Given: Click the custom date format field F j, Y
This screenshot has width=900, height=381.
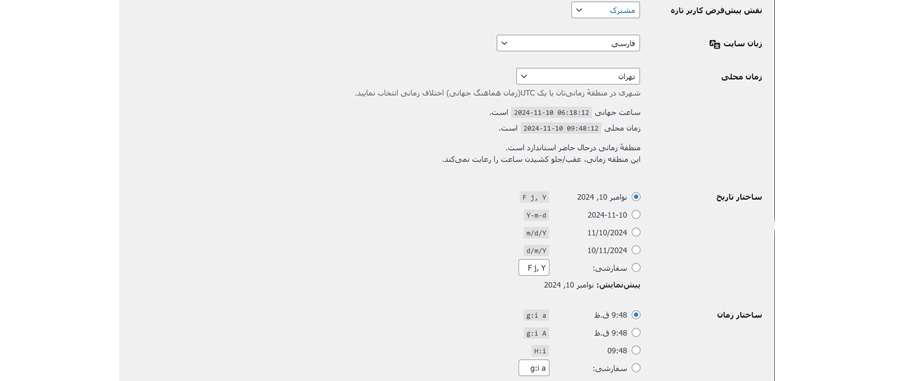Looking at the screenshot, I should coord(534,268).
